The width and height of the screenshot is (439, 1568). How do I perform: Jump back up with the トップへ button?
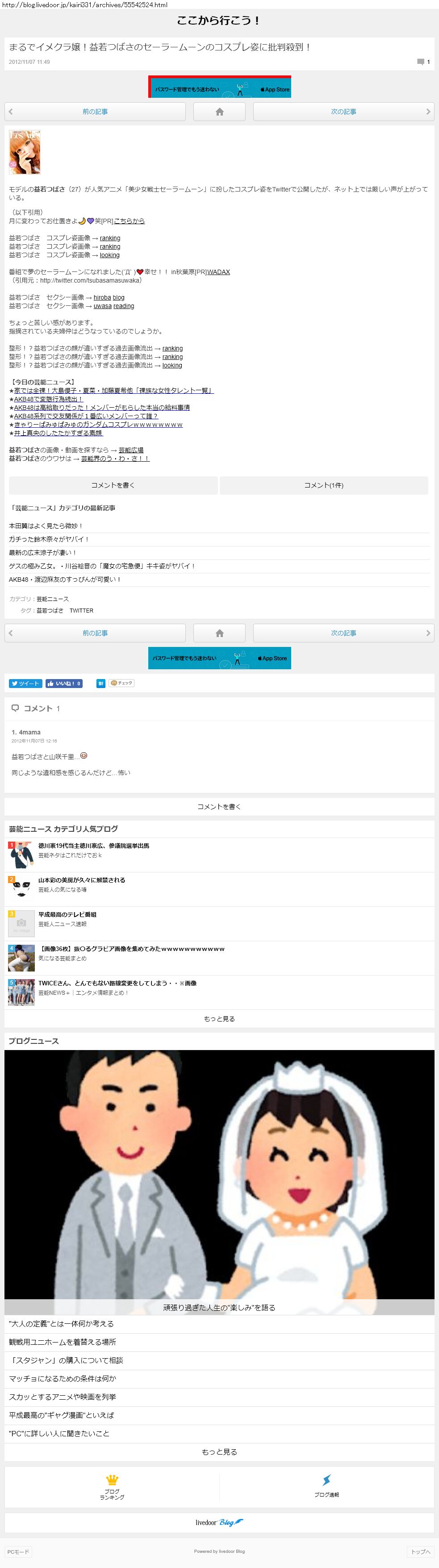(x=421, y=1551)
